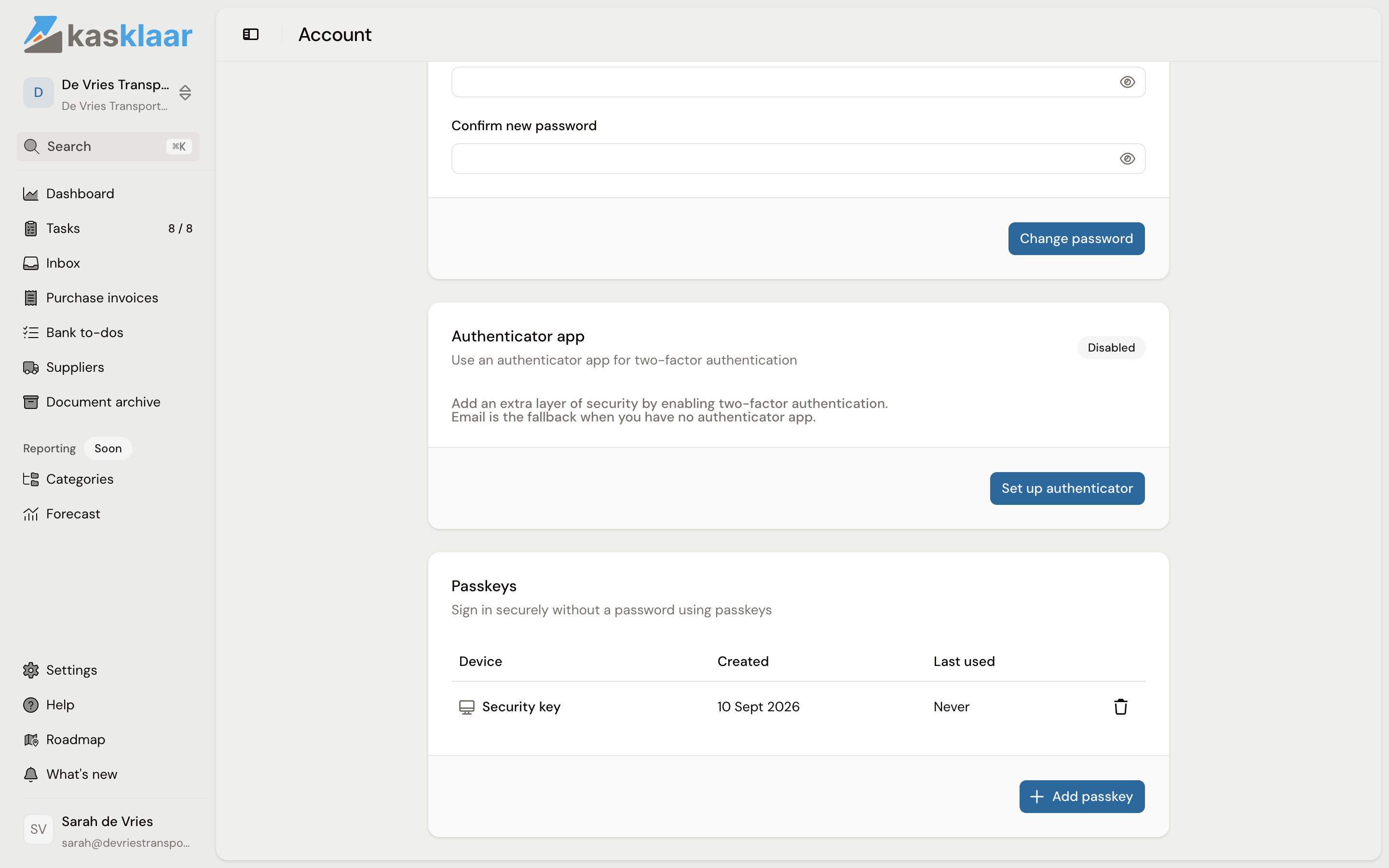The width and height of the screenshot is (1389, 868).
Task: Click the Inbox tray icon
Action: pyautogui.click(x=30, y=263)
